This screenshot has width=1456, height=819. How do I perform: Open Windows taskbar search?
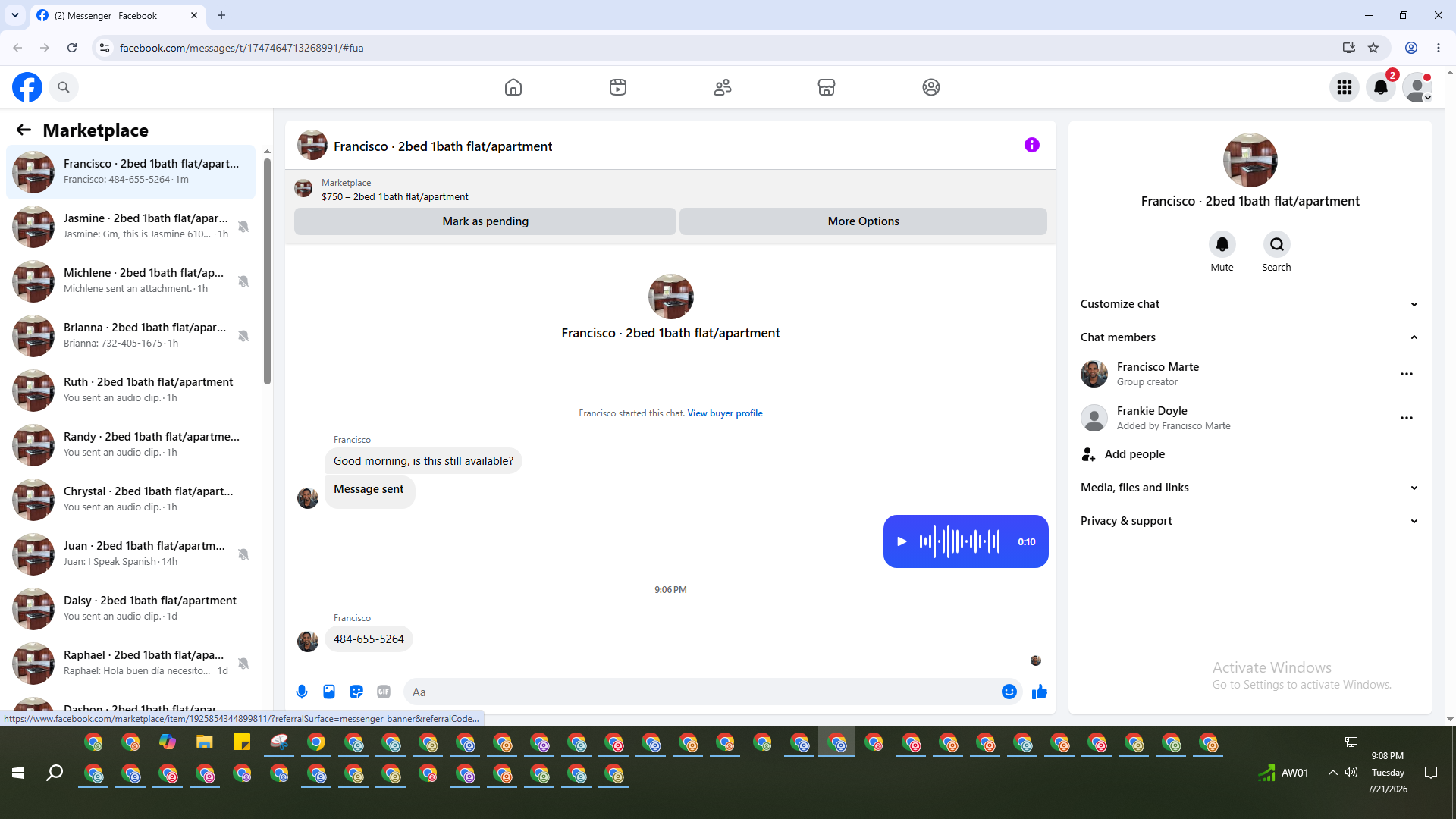tap(55, 773)
